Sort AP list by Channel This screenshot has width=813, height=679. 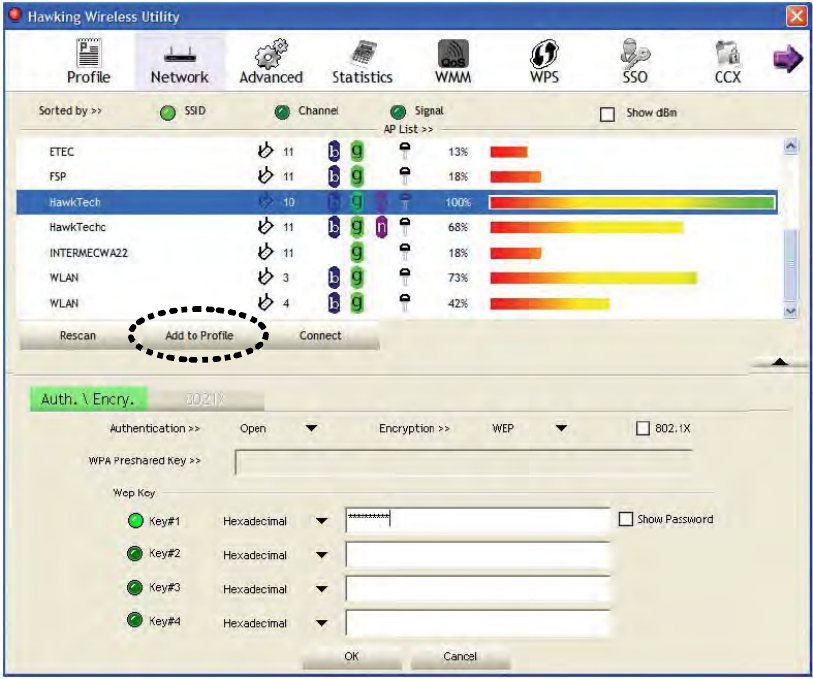tap(283, 112)
